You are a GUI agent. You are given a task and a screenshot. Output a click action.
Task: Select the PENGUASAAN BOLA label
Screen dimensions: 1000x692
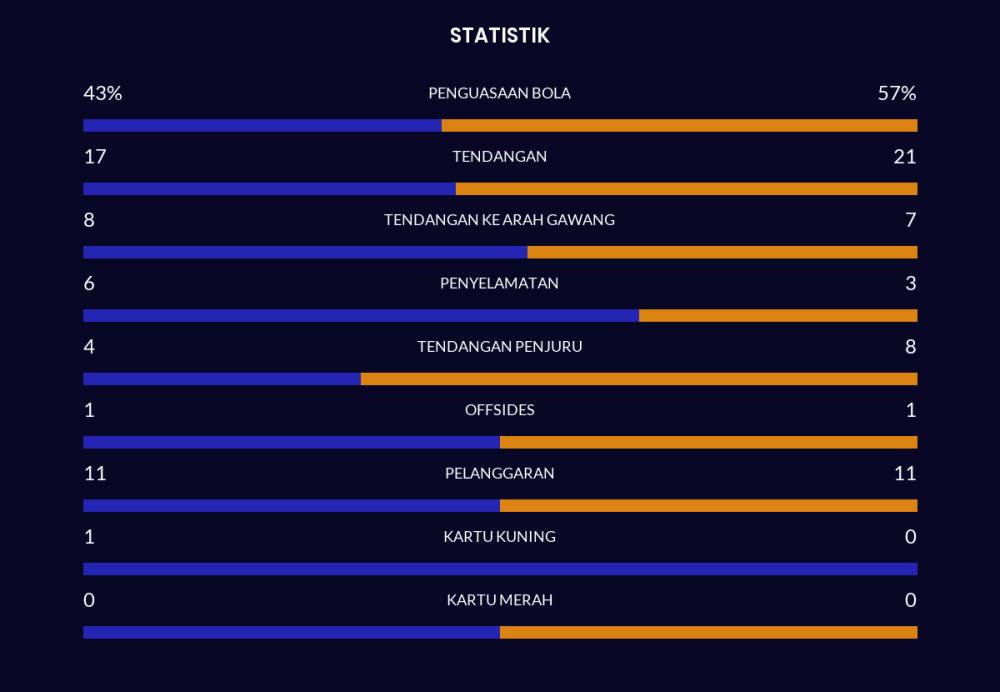coord(499,93)
